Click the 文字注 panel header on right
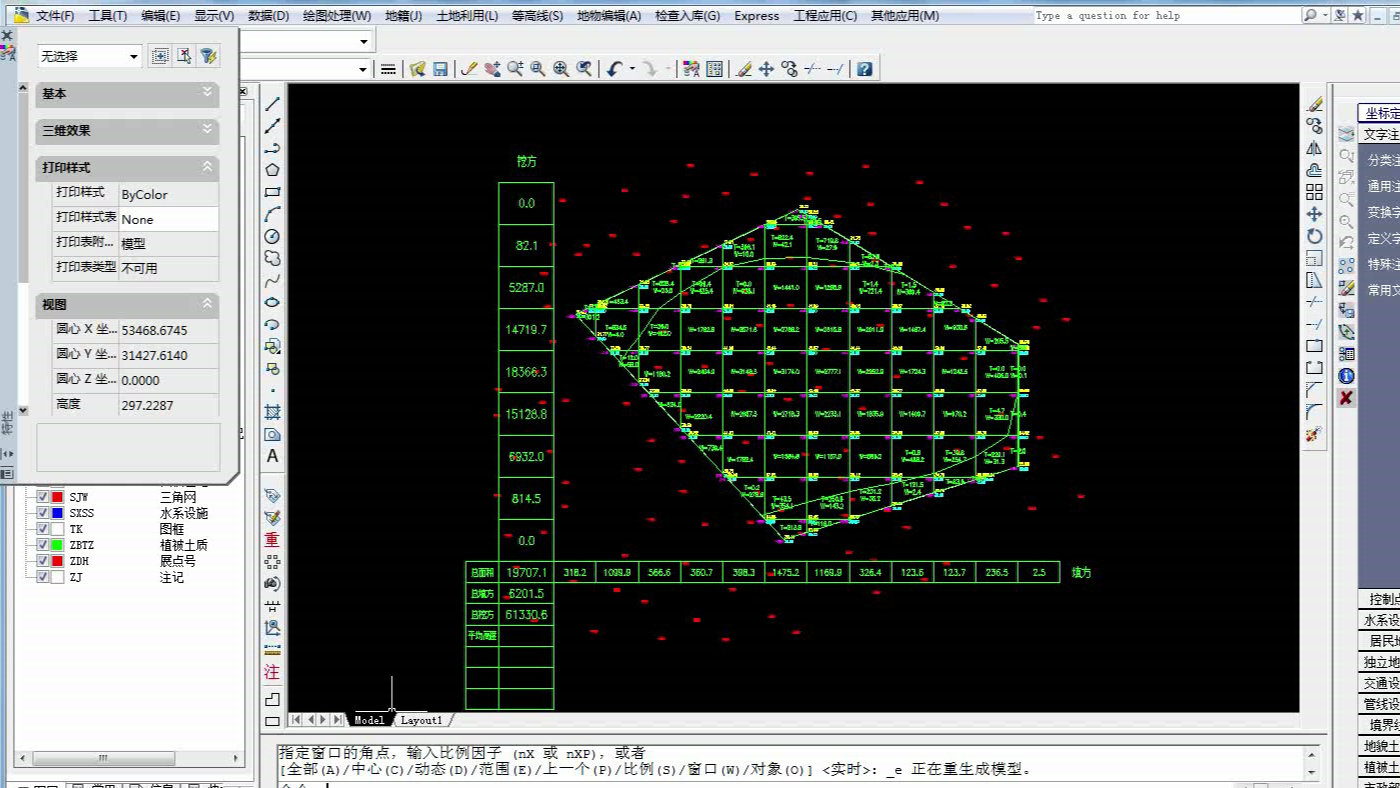 1380,135
